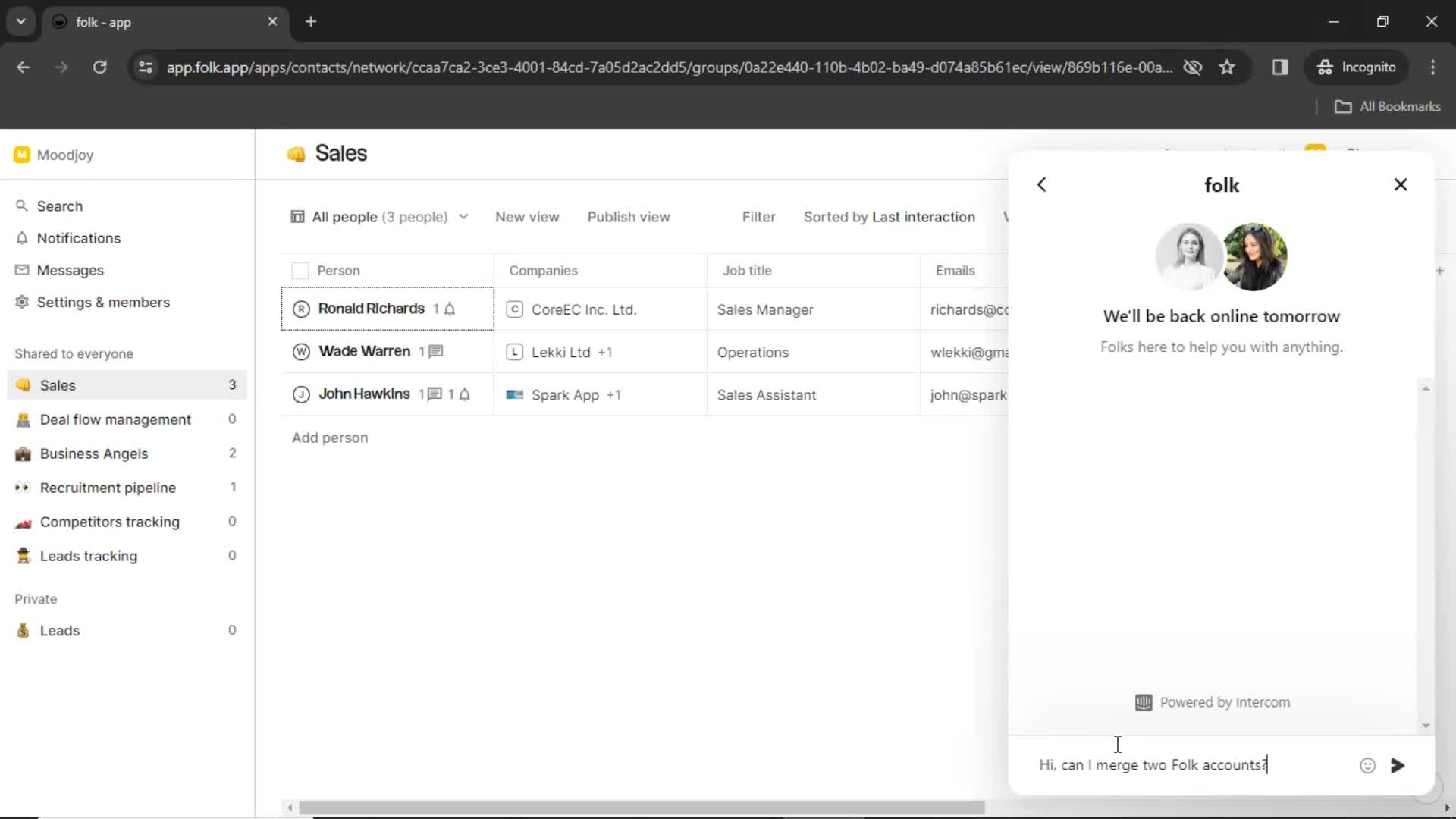1456x819 pixels.
Task: Click the Companies column header
Action: pos(543,271)
